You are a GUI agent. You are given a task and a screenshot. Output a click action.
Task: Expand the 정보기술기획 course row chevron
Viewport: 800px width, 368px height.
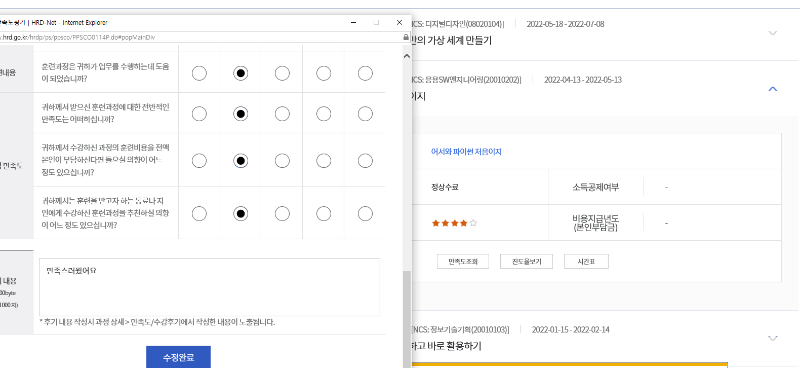[772, 338]
